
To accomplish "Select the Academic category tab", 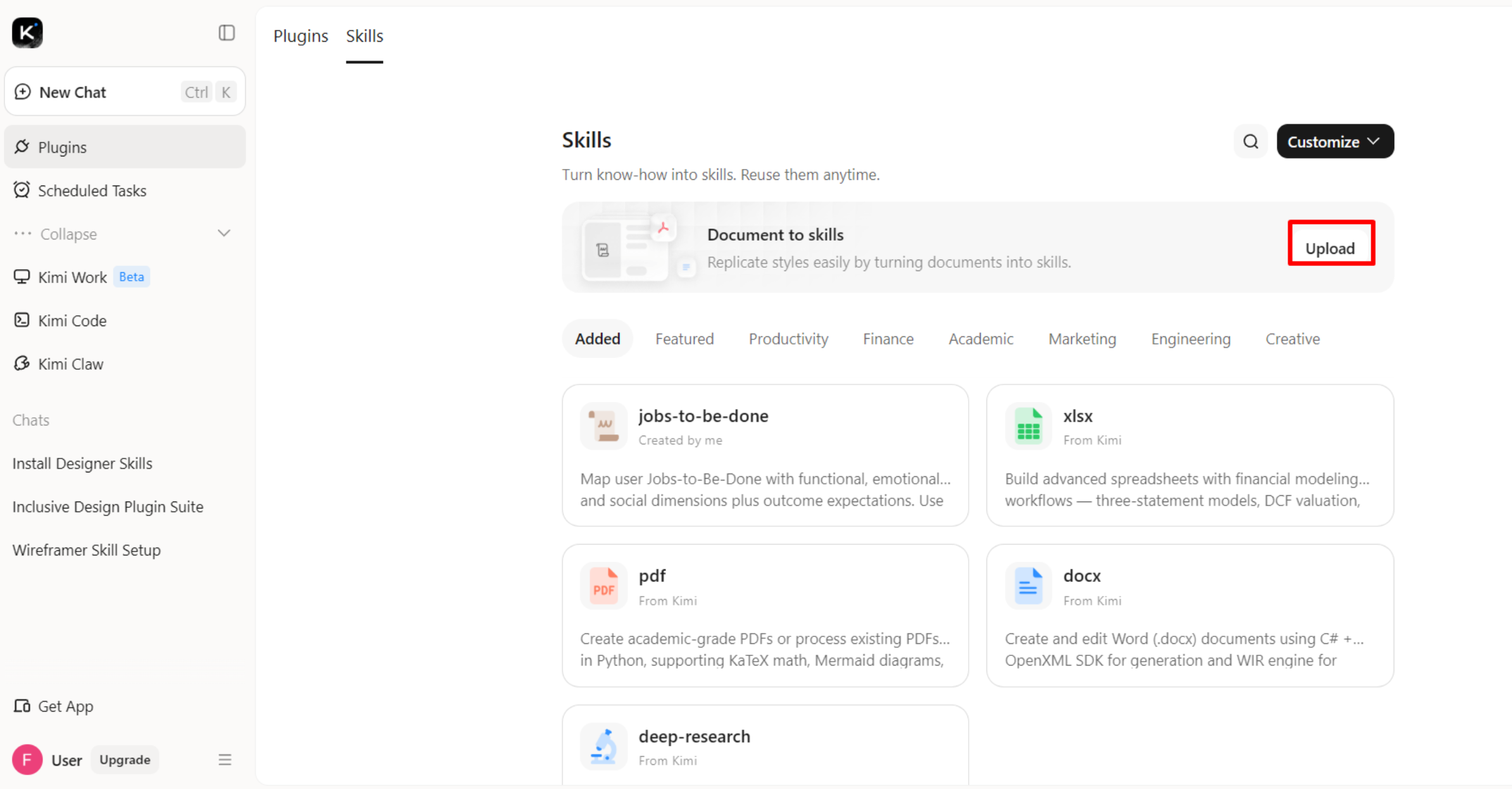I will 981,339.
